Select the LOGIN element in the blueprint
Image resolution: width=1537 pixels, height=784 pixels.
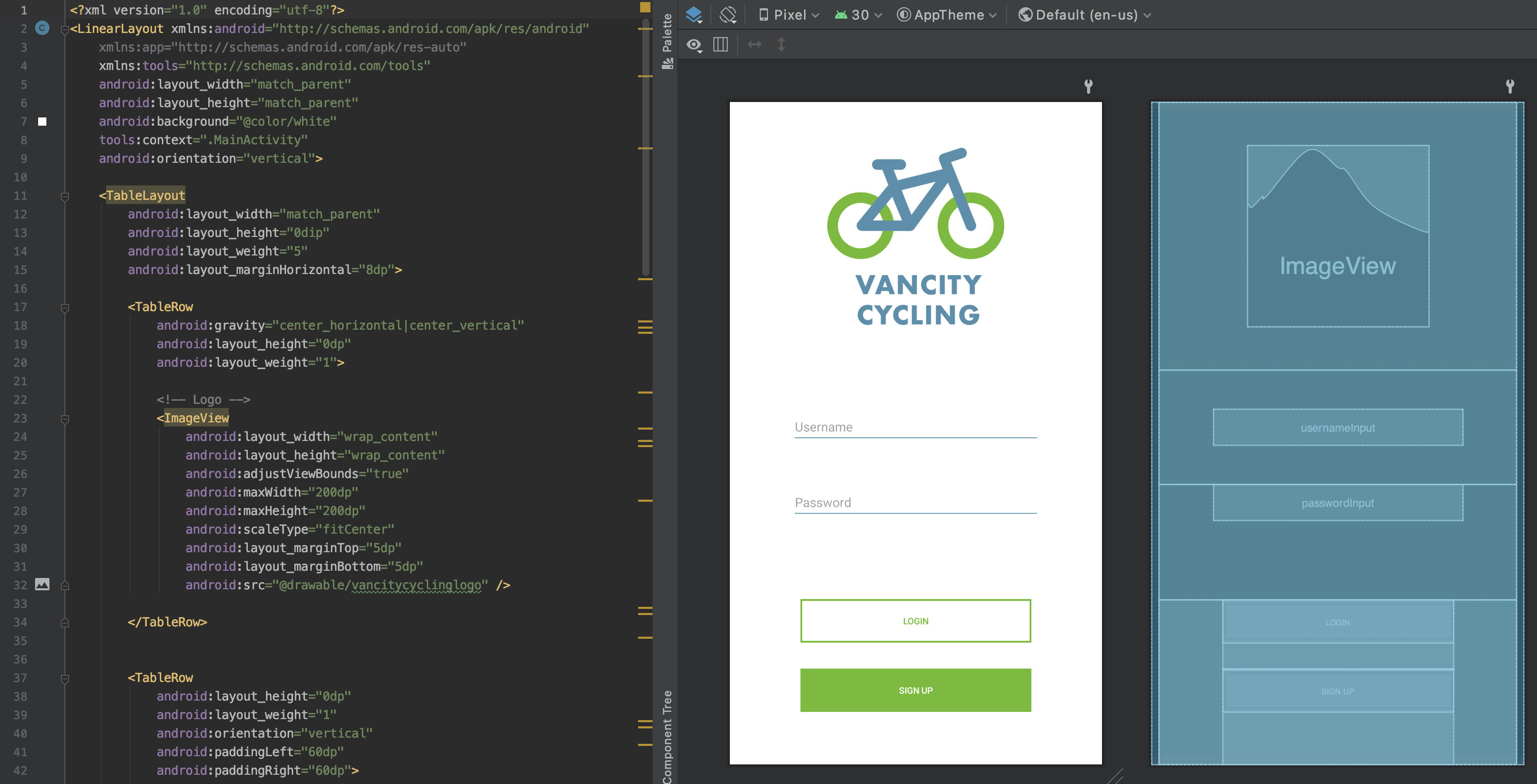click(1338, 622)
